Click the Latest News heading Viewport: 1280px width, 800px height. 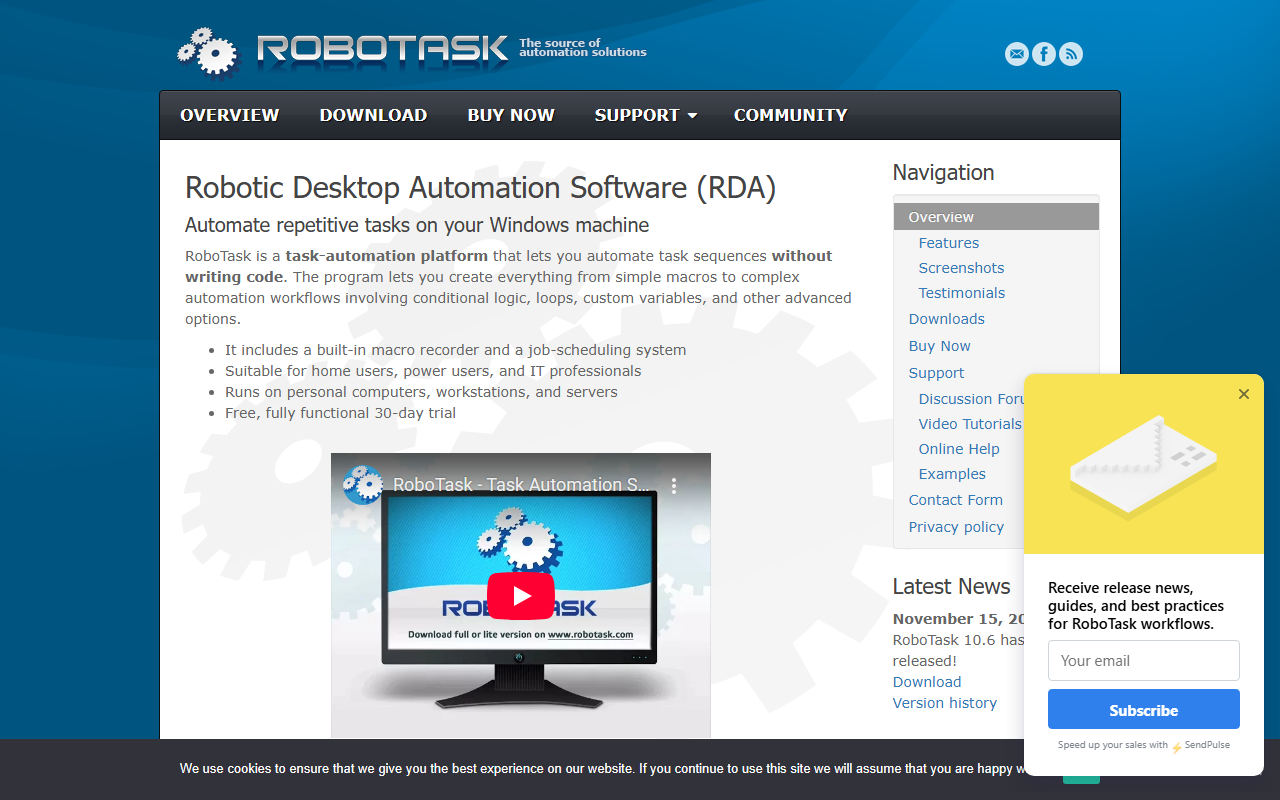pos(952,586)
